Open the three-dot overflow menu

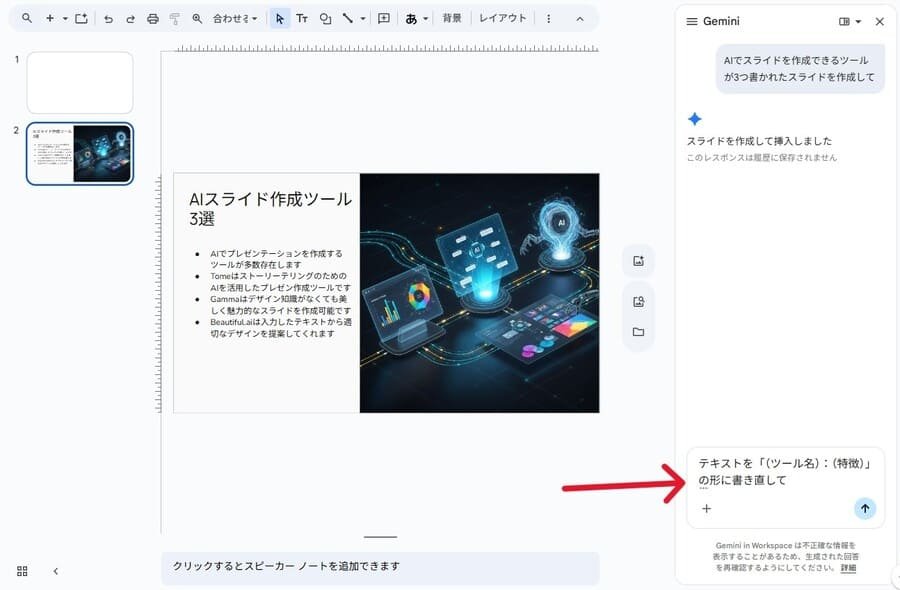(546, 17)
